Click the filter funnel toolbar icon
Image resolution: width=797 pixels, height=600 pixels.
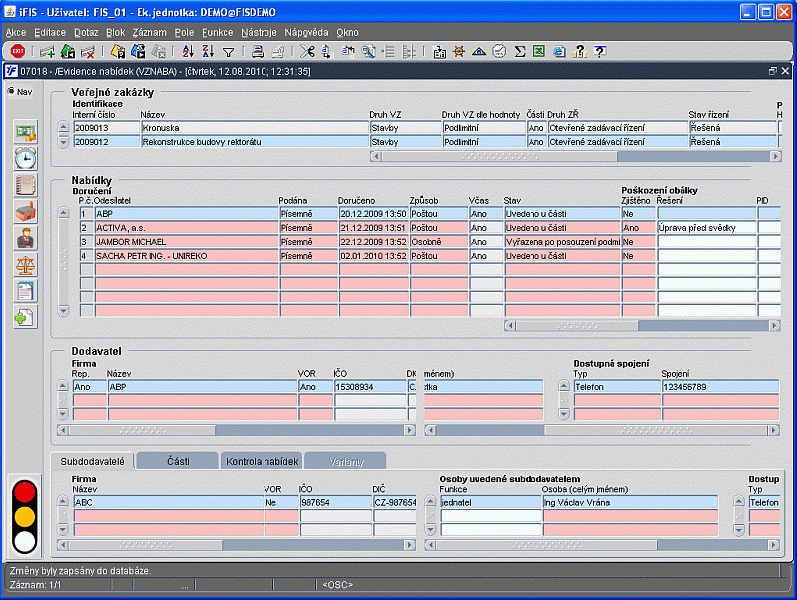pos(228,51)
